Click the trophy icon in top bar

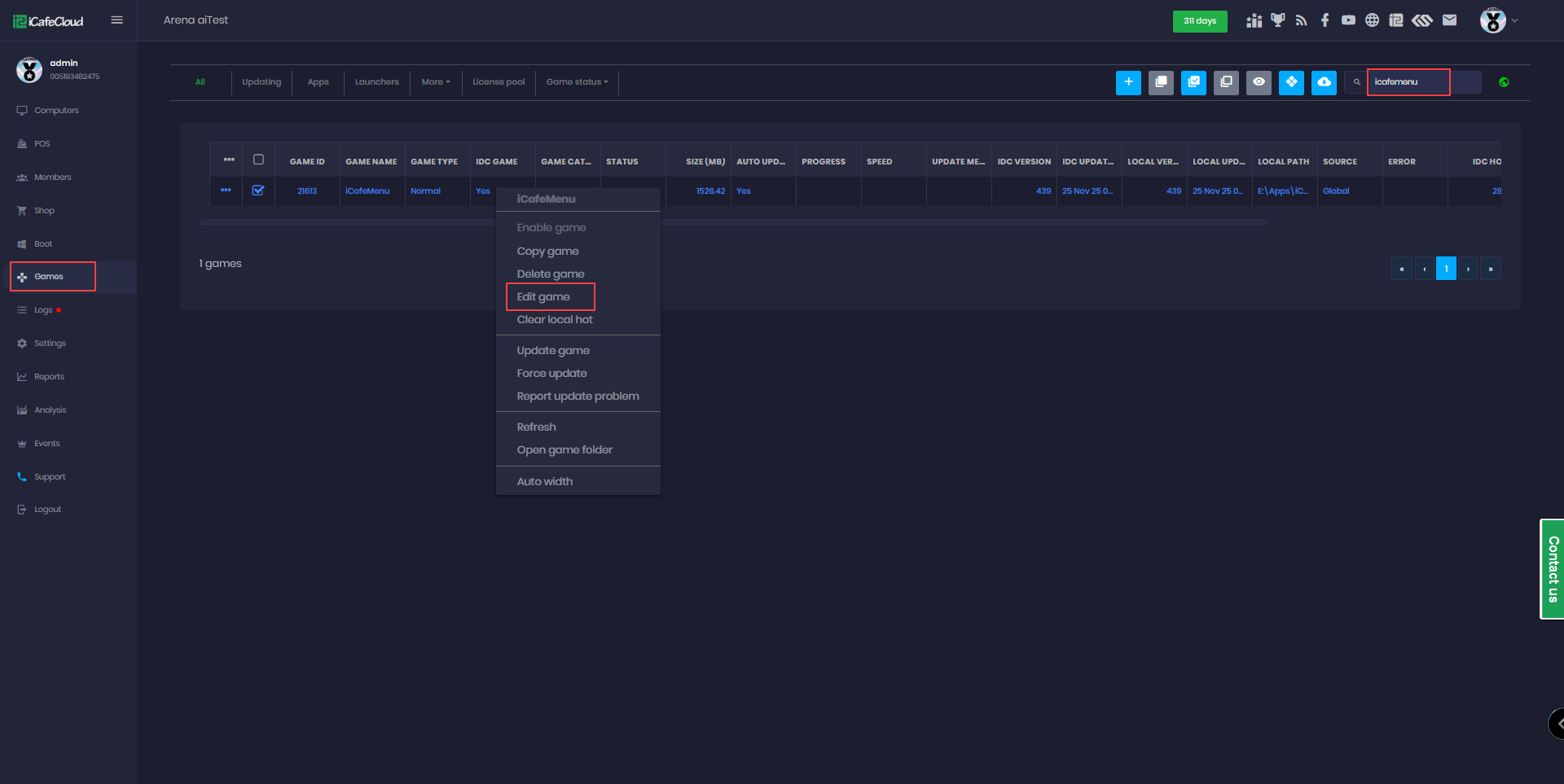[x=1277, y=20]
